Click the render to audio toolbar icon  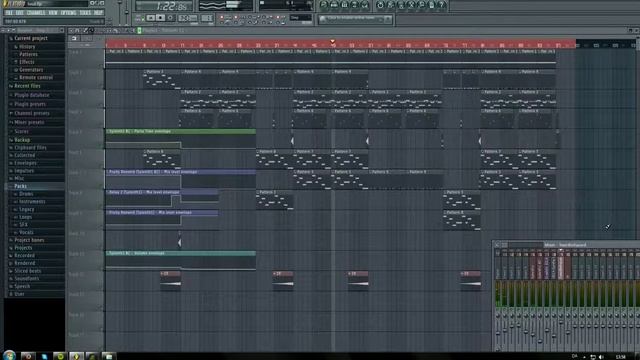point(401,5)
